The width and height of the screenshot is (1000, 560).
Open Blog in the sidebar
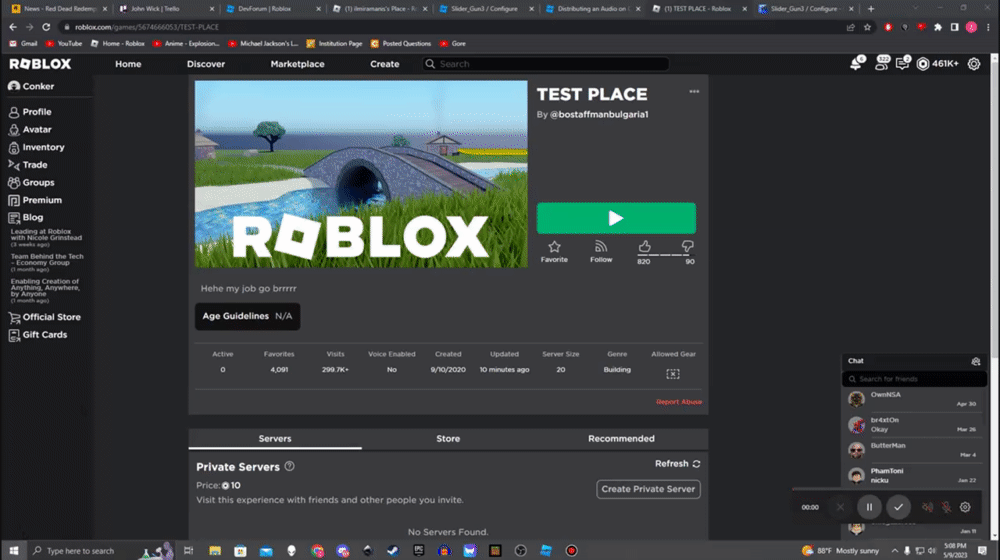[26, 217]
